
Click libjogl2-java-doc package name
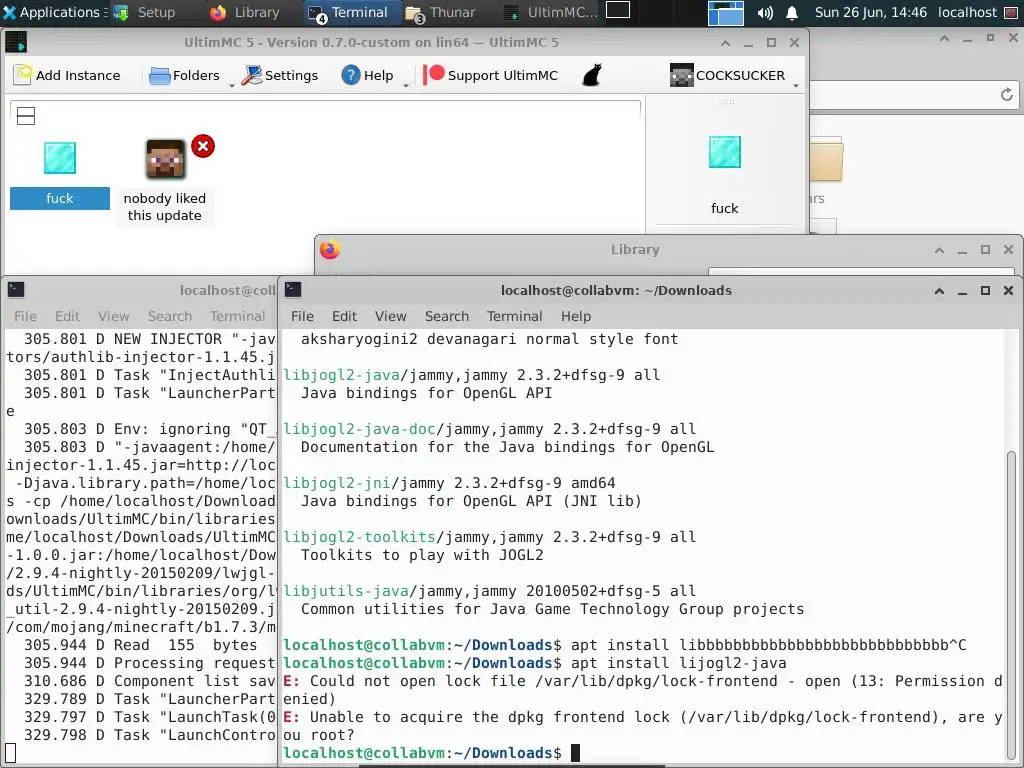pyautogui.click(x=359, y=429)
